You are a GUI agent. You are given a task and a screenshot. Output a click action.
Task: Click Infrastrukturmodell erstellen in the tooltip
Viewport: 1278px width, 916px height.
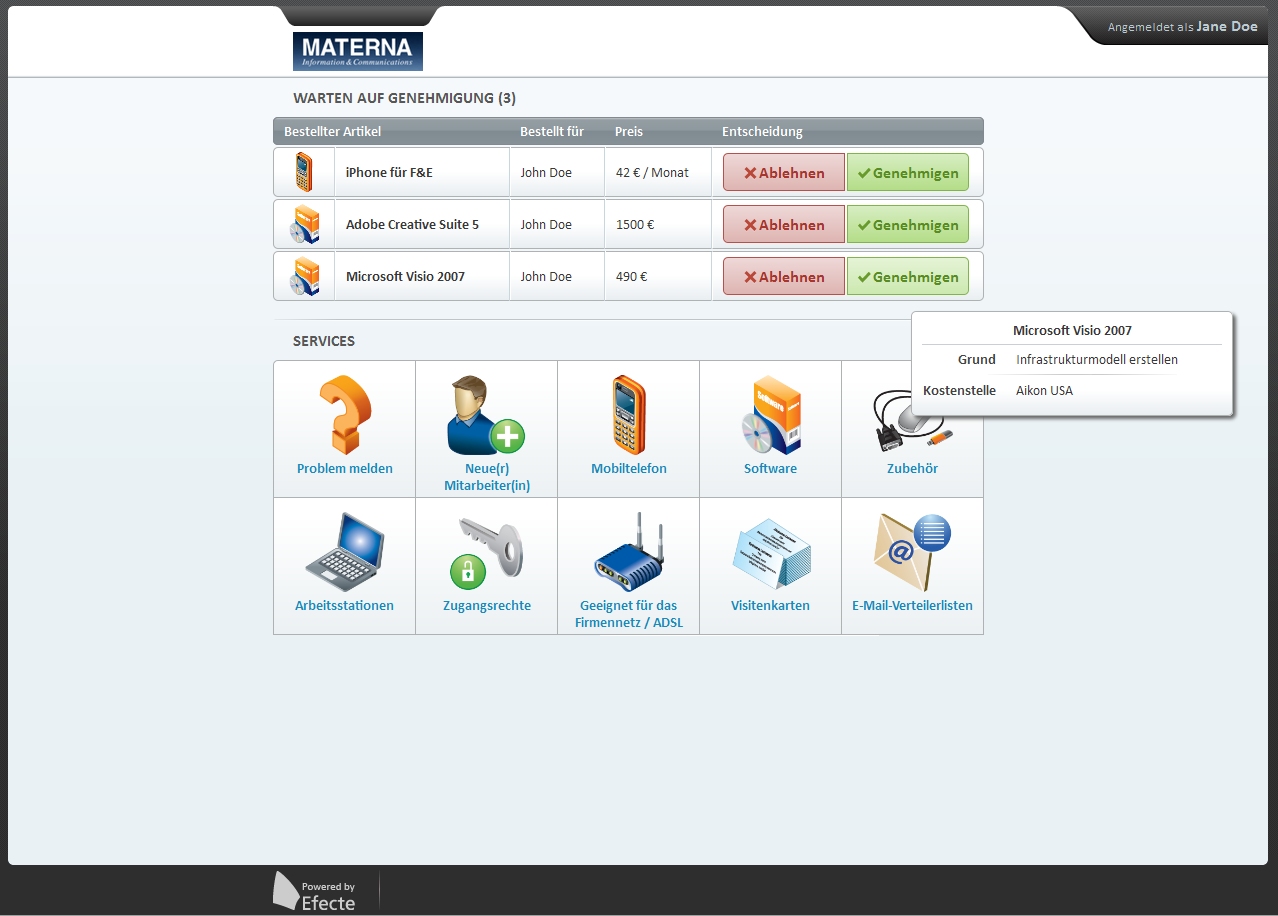tap(1097, 359)
